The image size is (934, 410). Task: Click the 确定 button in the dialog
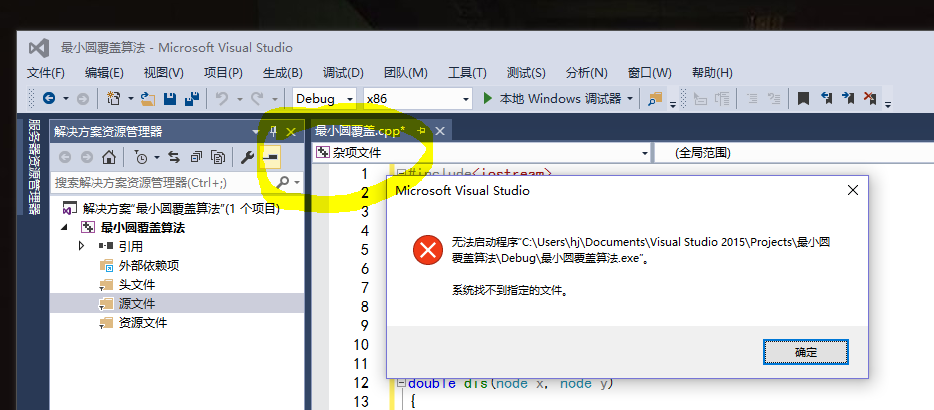(806, 352)
